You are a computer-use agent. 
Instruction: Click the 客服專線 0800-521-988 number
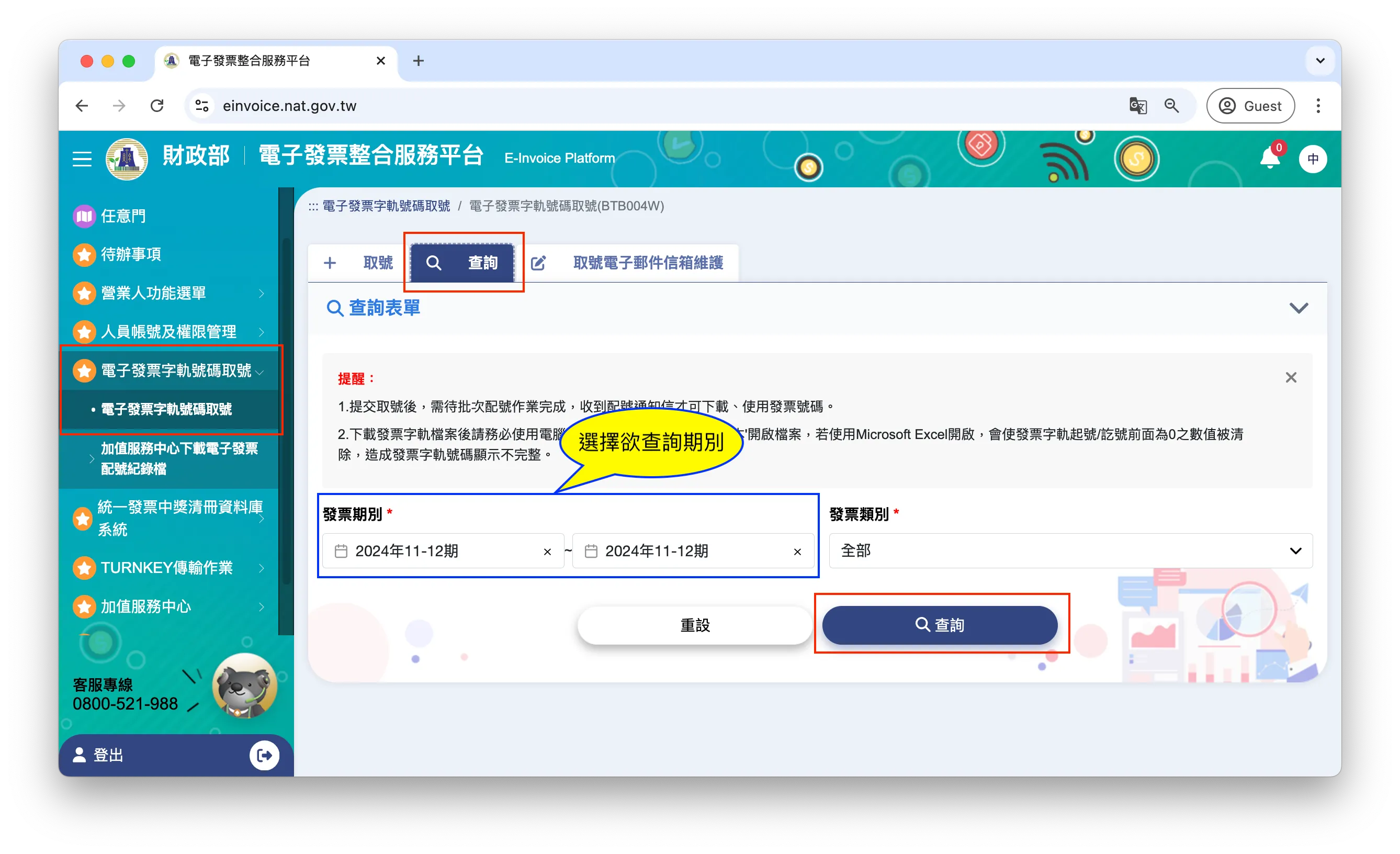(126, 704)
